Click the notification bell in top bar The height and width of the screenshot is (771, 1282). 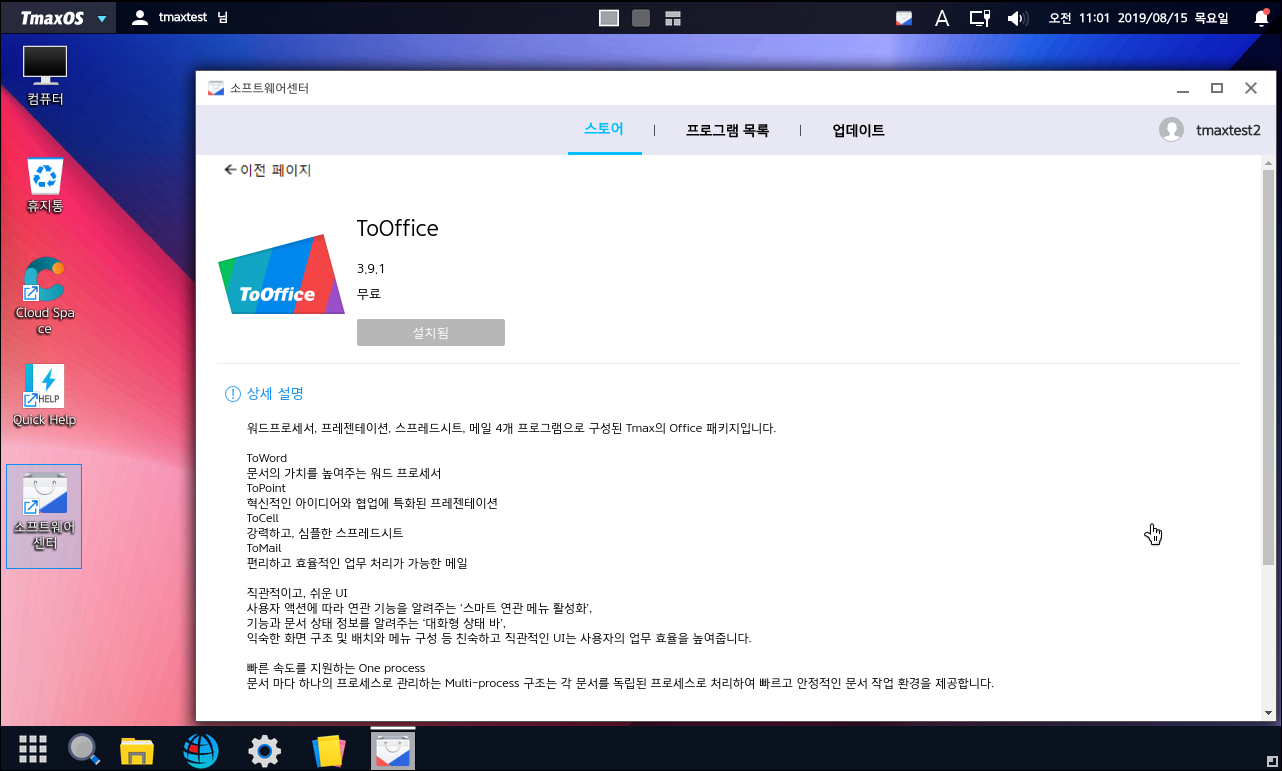click(x=1260, y=18)
